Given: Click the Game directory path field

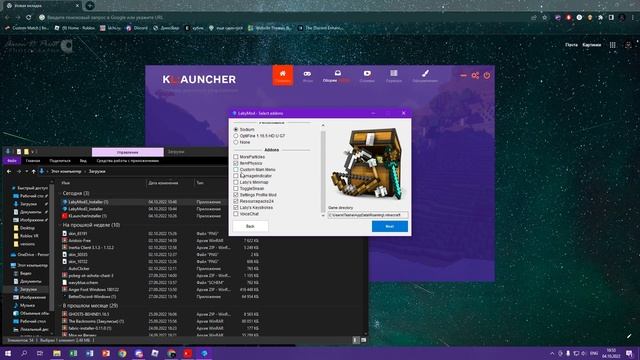Looking at the screenshot, I should click(x=368, y=215).
